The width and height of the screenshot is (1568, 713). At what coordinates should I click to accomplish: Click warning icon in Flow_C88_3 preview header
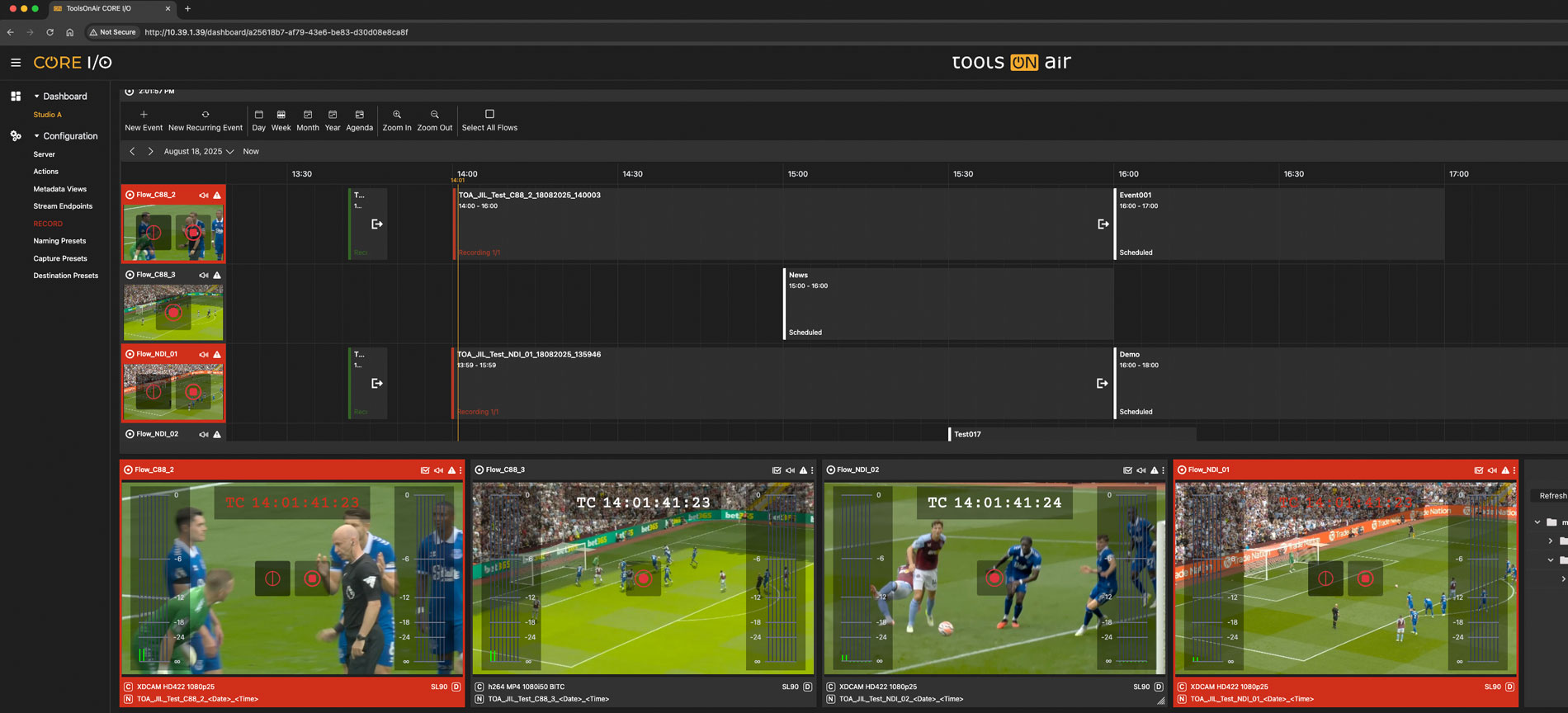pyautogui.click(x=803, y=470)
